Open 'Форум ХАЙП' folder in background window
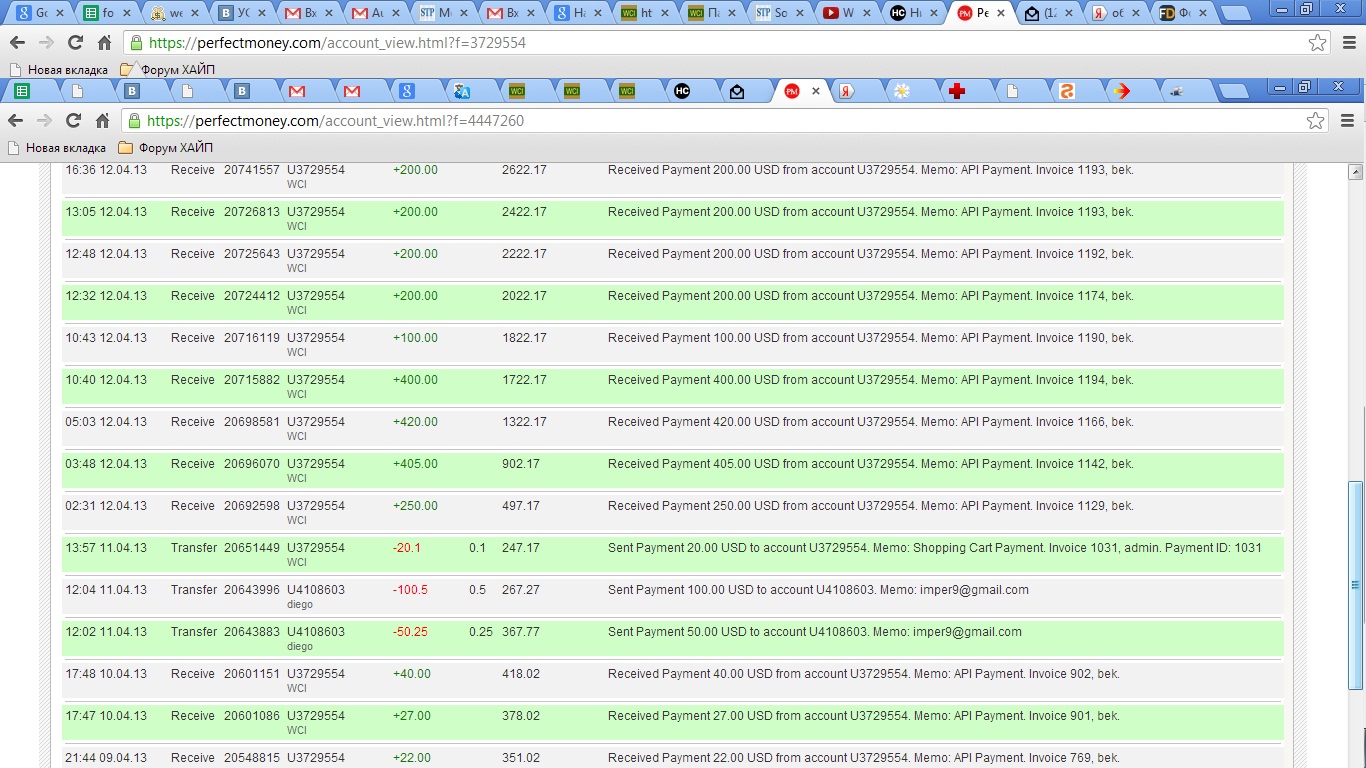1366x768 pixels. [x=167, y=70]
